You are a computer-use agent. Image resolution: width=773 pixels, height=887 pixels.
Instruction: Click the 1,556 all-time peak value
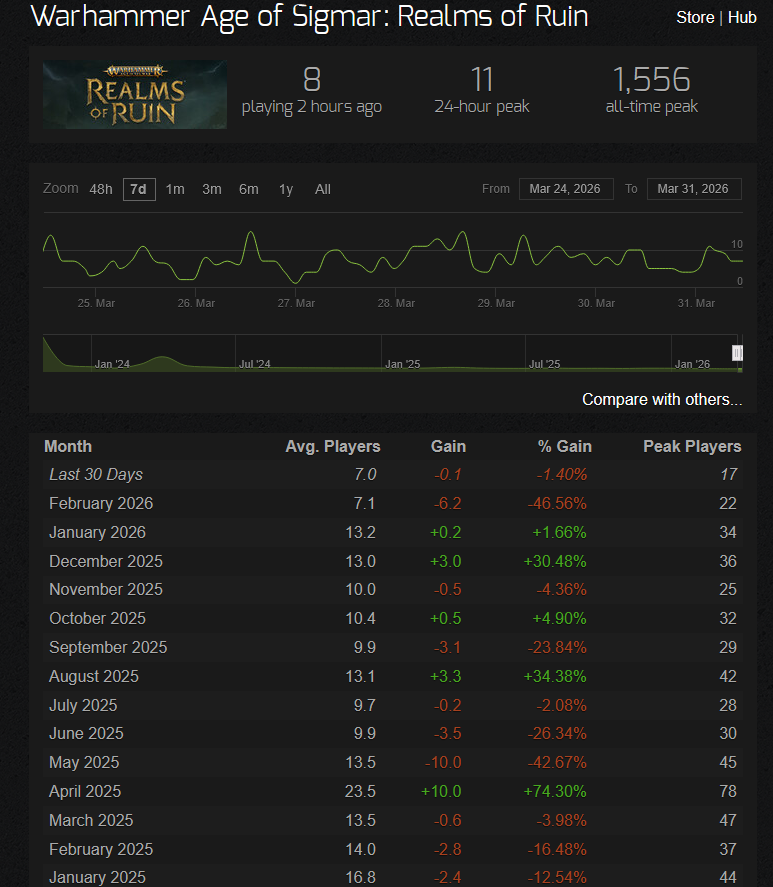pyautogui.click(x=652, y=79)
